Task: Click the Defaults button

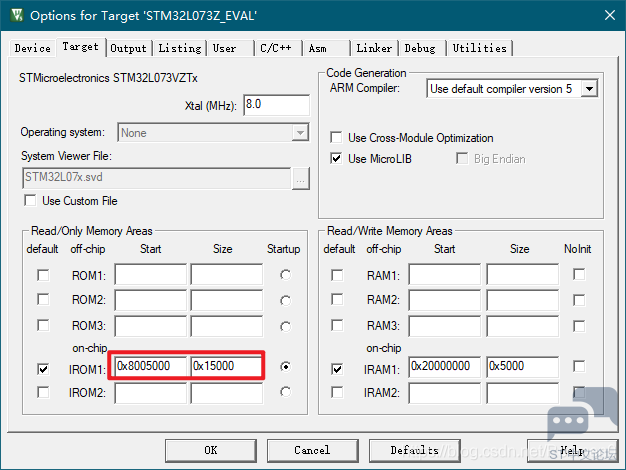Action: [x=414, y=450]
